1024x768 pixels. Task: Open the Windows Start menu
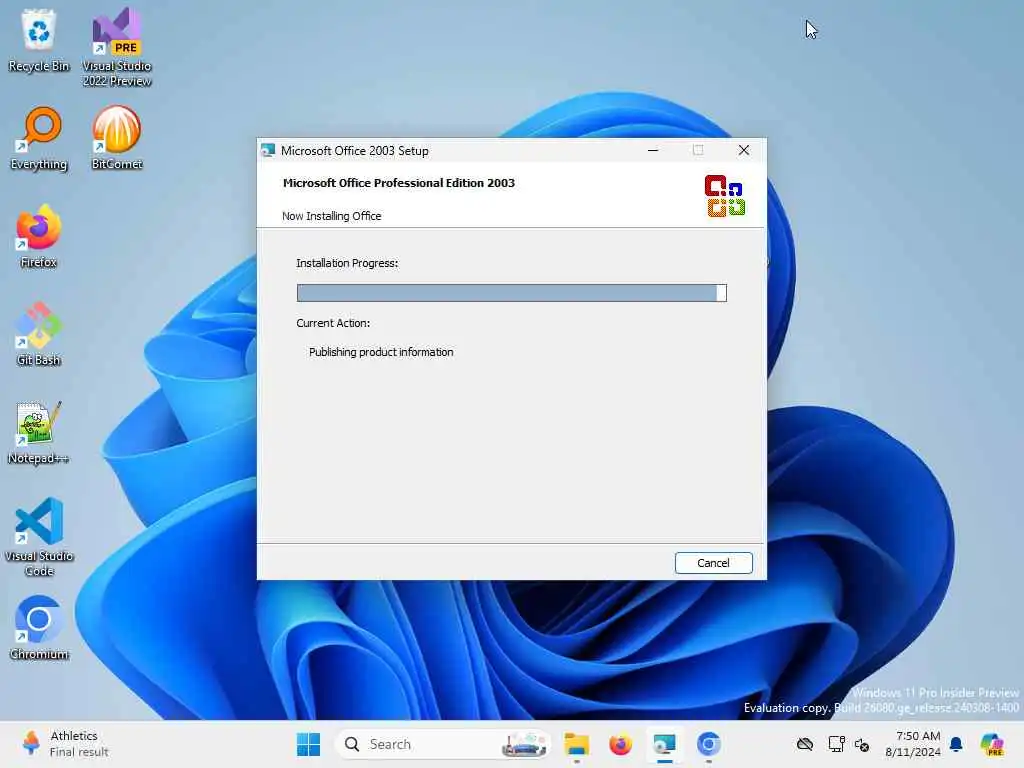pyautogui.click(x=308, y=744)
